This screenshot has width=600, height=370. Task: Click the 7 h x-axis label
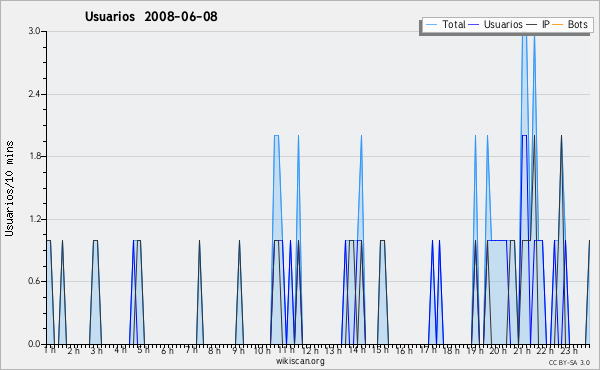pyautogui.click(x=191, y=350)
